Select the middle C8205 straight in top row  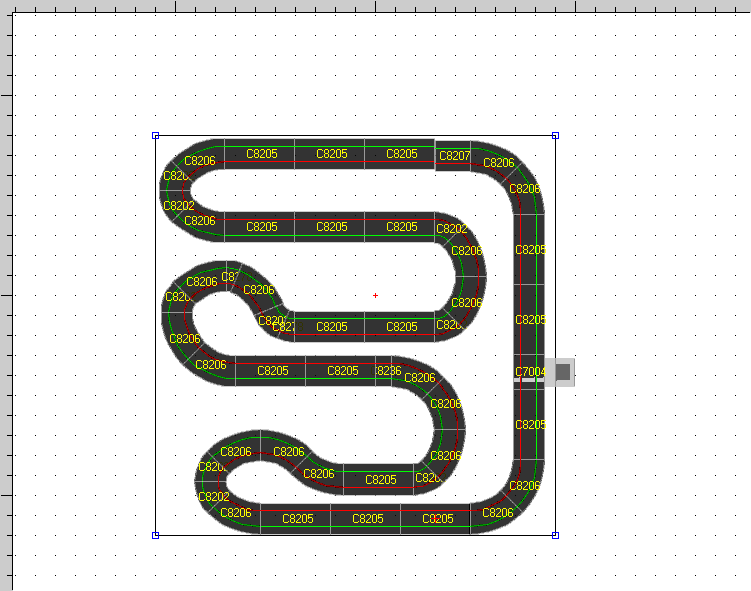point(332,154)
